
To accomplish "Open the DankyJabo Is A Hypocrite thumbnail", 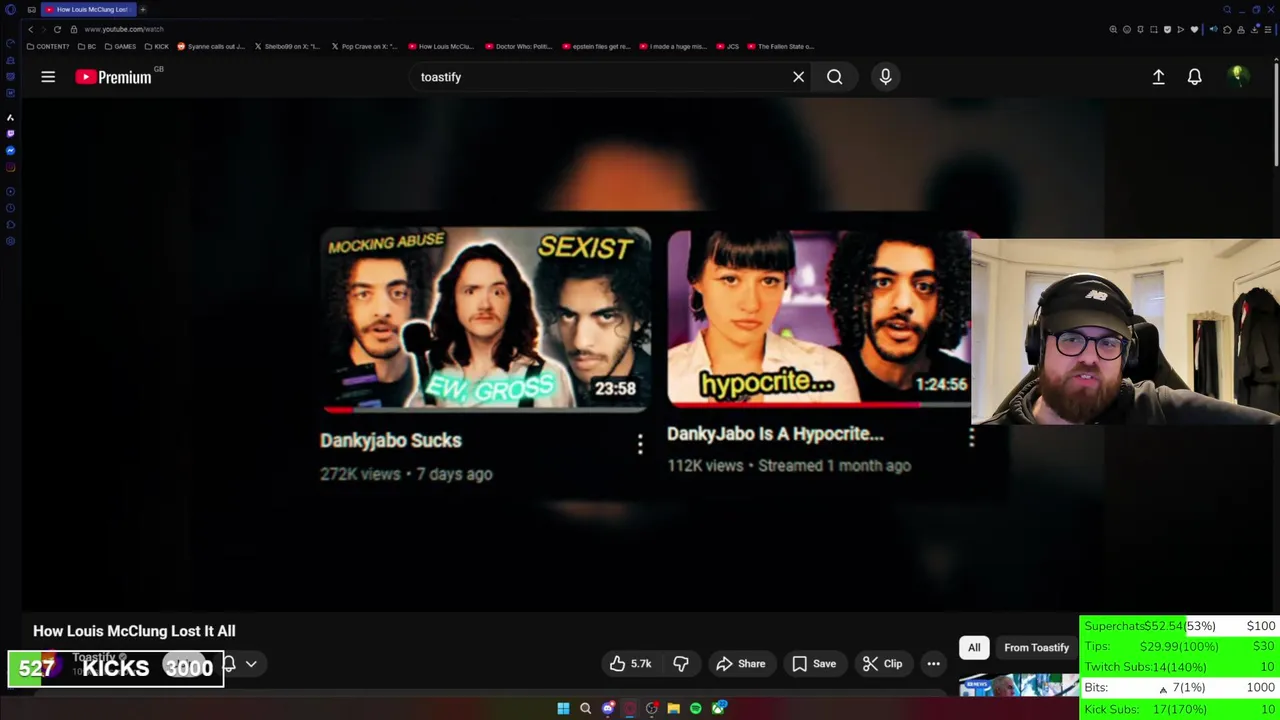I will (819, 318).
